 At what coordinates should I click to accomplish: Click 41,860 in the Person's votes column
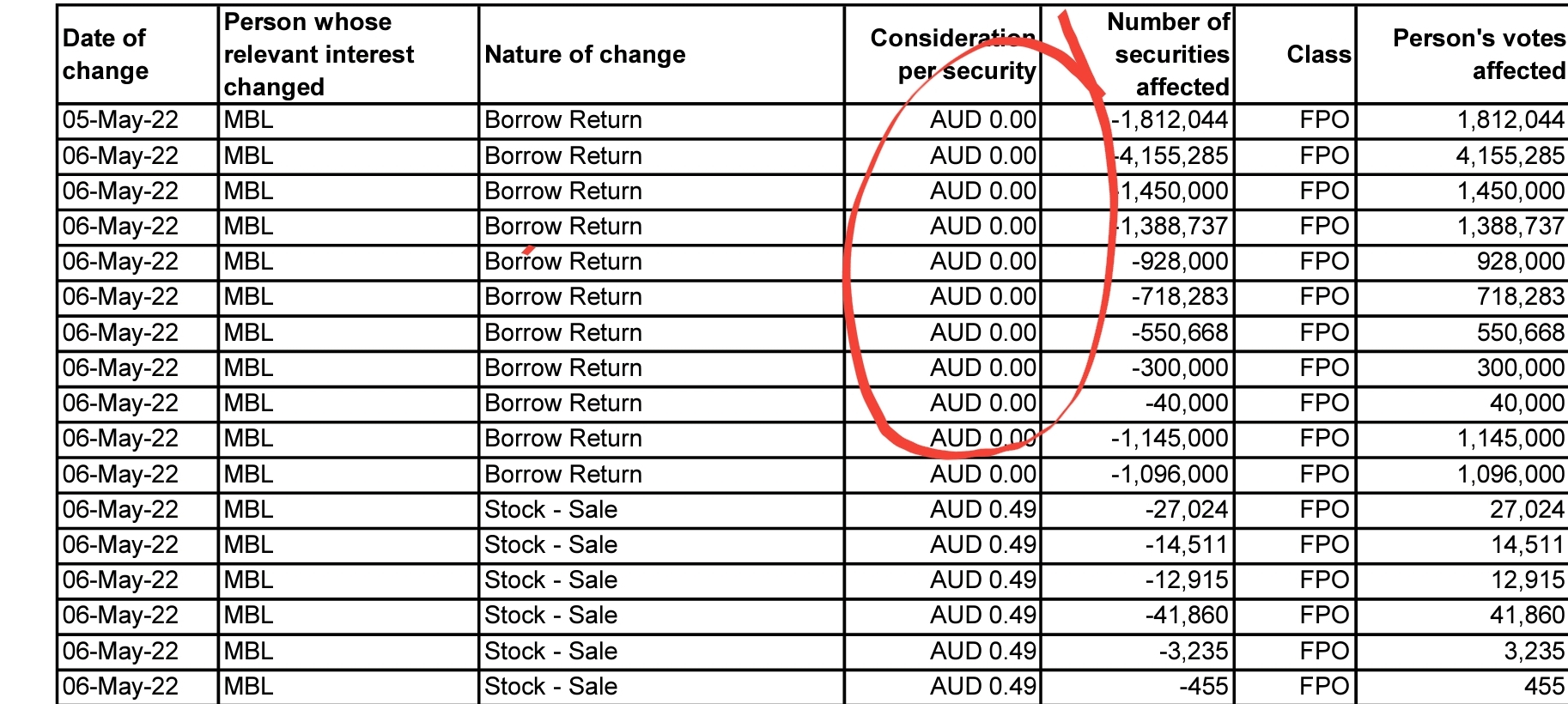(1527, 616)
